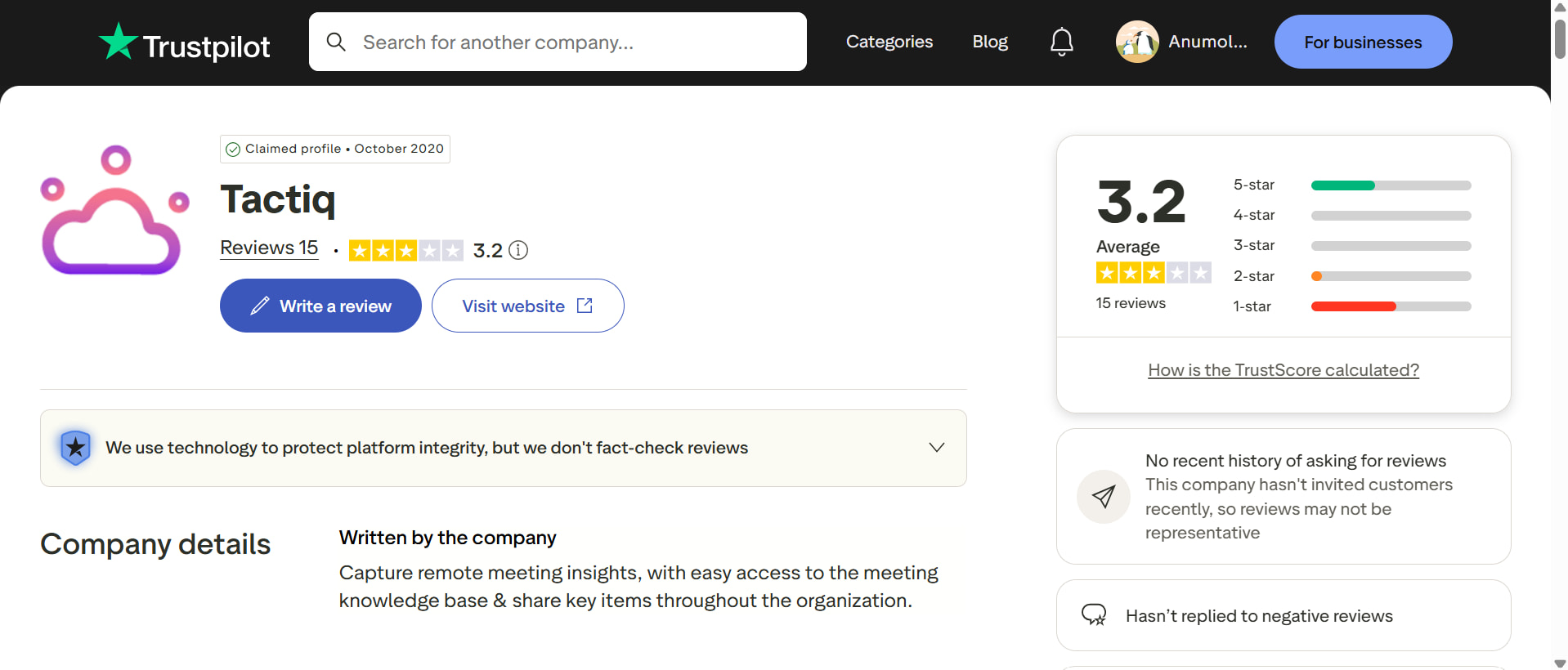1568x670 pixels.
Task: Click the Trustpilot logo
Action: click(x=184, y=42)
